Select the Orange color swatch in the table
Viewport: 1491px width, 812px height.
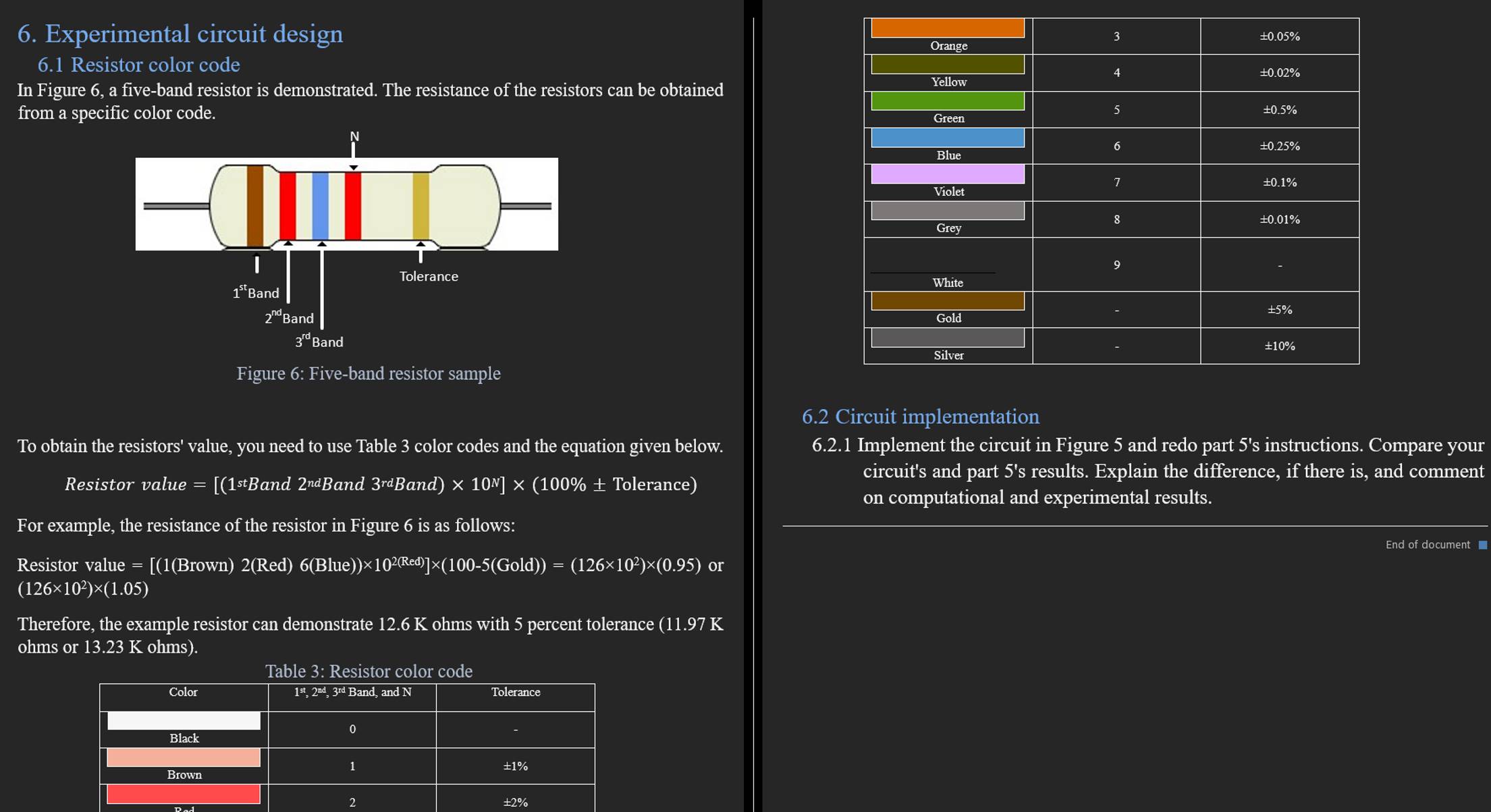pyautogui.click(x=948, y=28)
